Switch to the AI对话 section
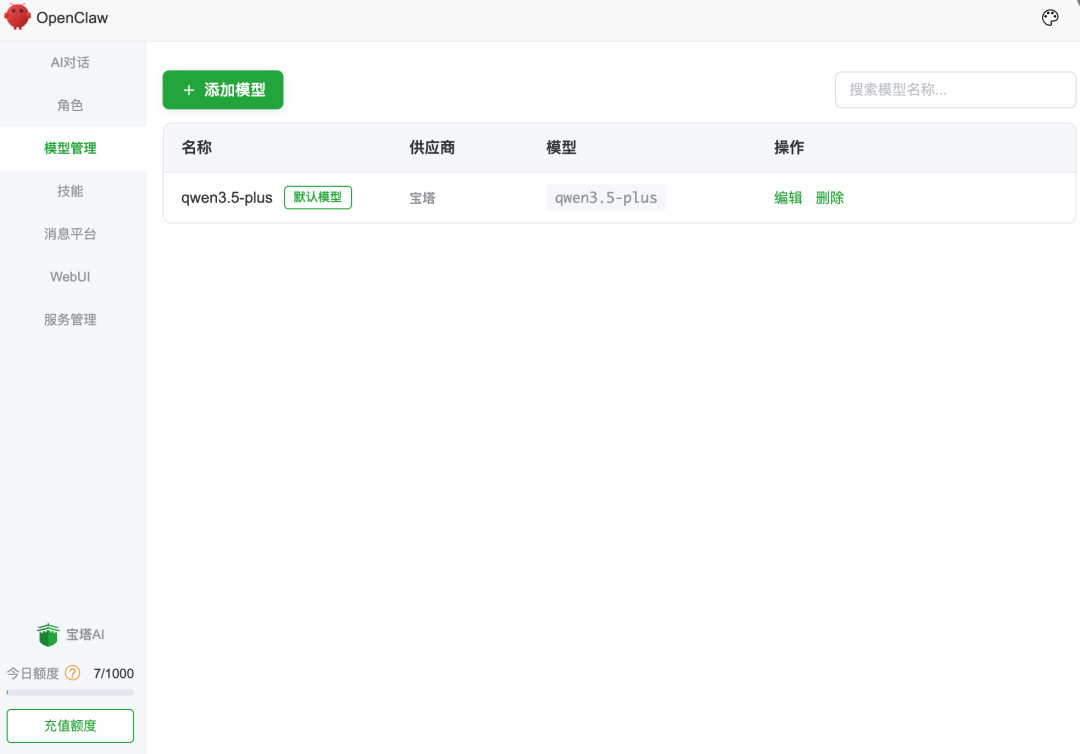This screenshot has width=1080, height=754. point(69,62)
